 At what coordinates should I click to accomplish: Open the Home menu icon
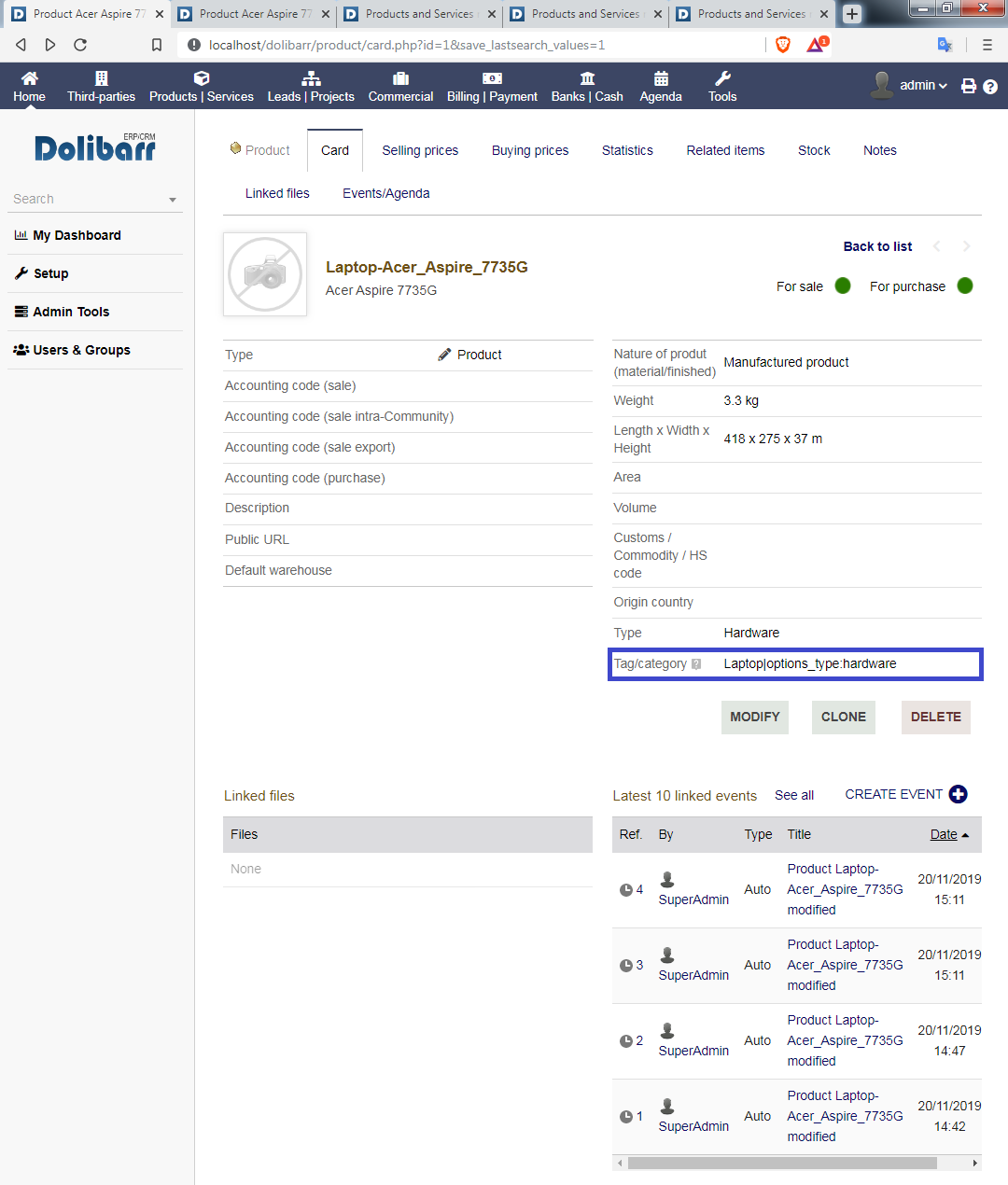[x=29, y=78]
